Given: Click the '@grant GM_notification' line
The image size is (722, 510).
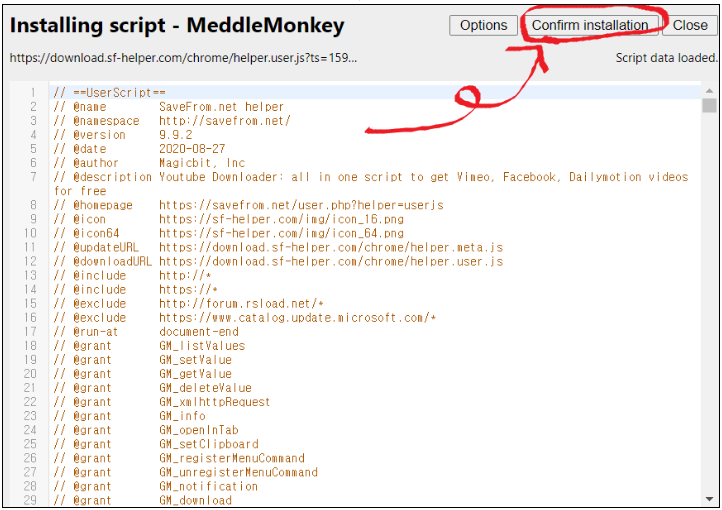Looking at the screenshot, I should click(x=156, y=486).
